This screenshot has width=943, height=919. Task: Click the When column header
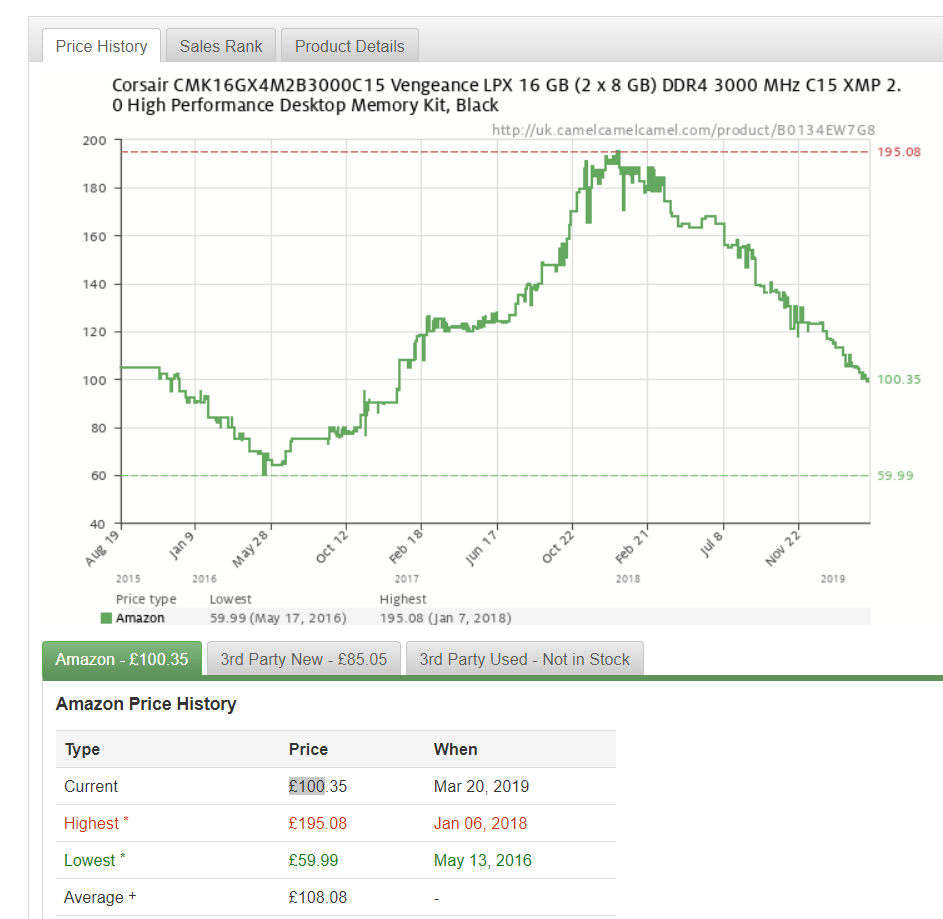coord(455,749)
